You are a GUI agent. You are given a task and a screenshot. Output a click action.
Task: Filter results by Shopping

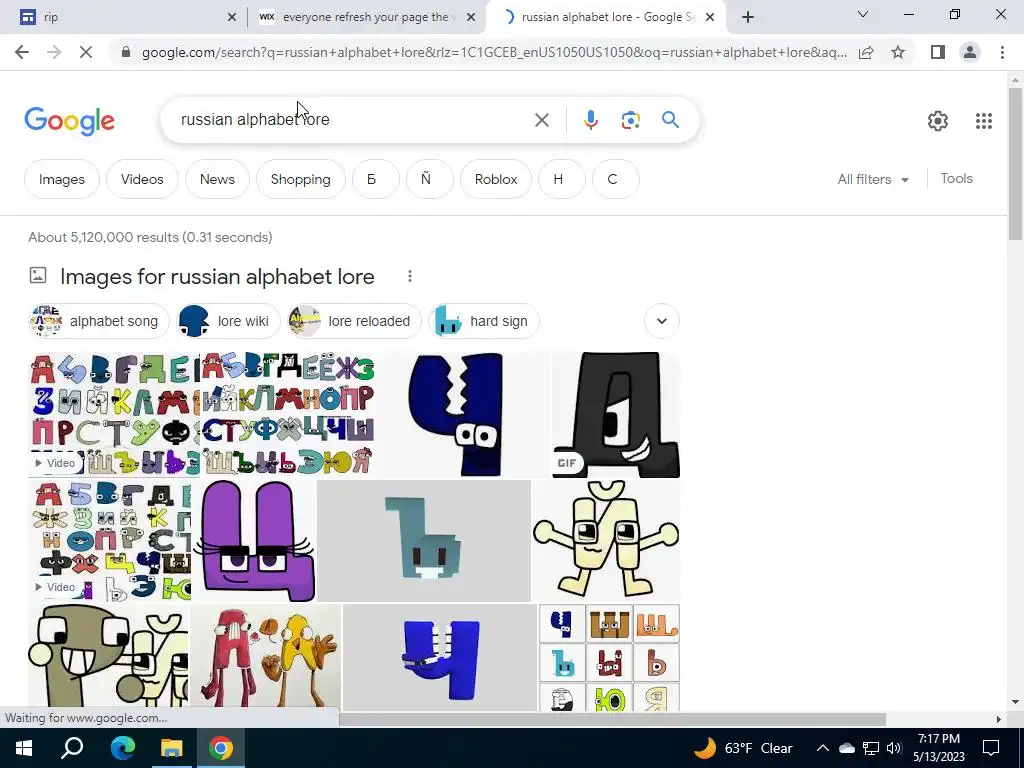coord(300,179)
